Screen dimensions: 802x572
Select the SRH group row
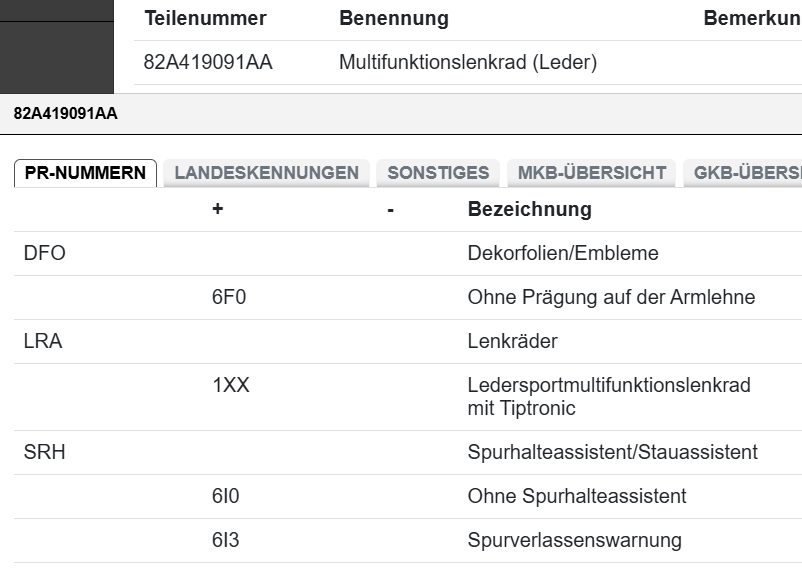(x=44, y=452)
